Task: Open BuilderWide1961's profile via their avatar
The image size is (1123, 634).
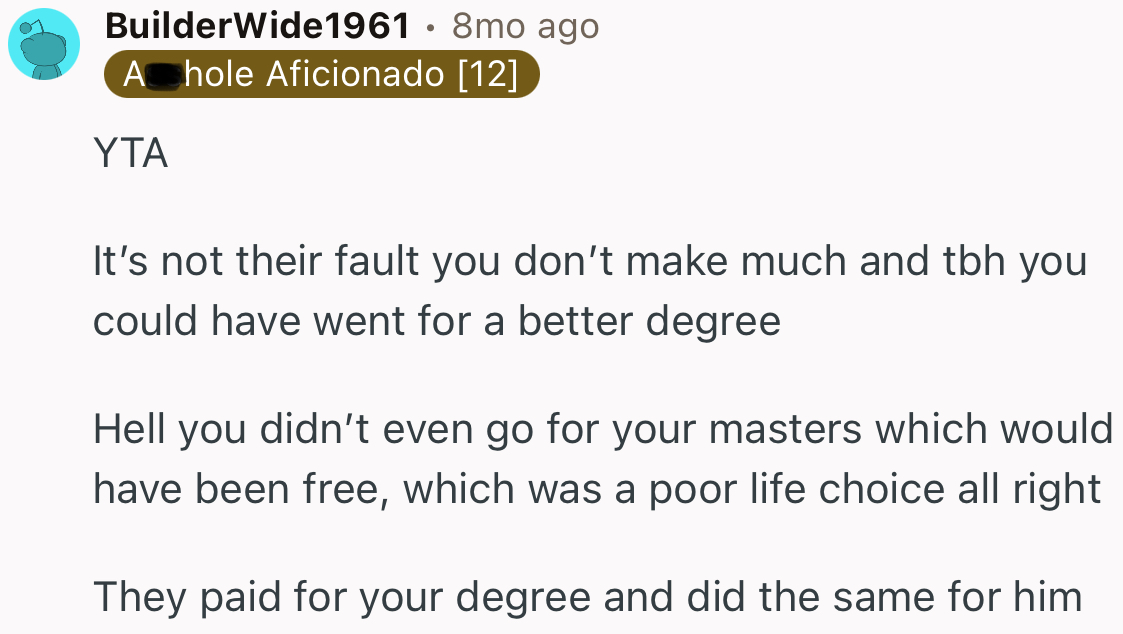Action: 44,44
